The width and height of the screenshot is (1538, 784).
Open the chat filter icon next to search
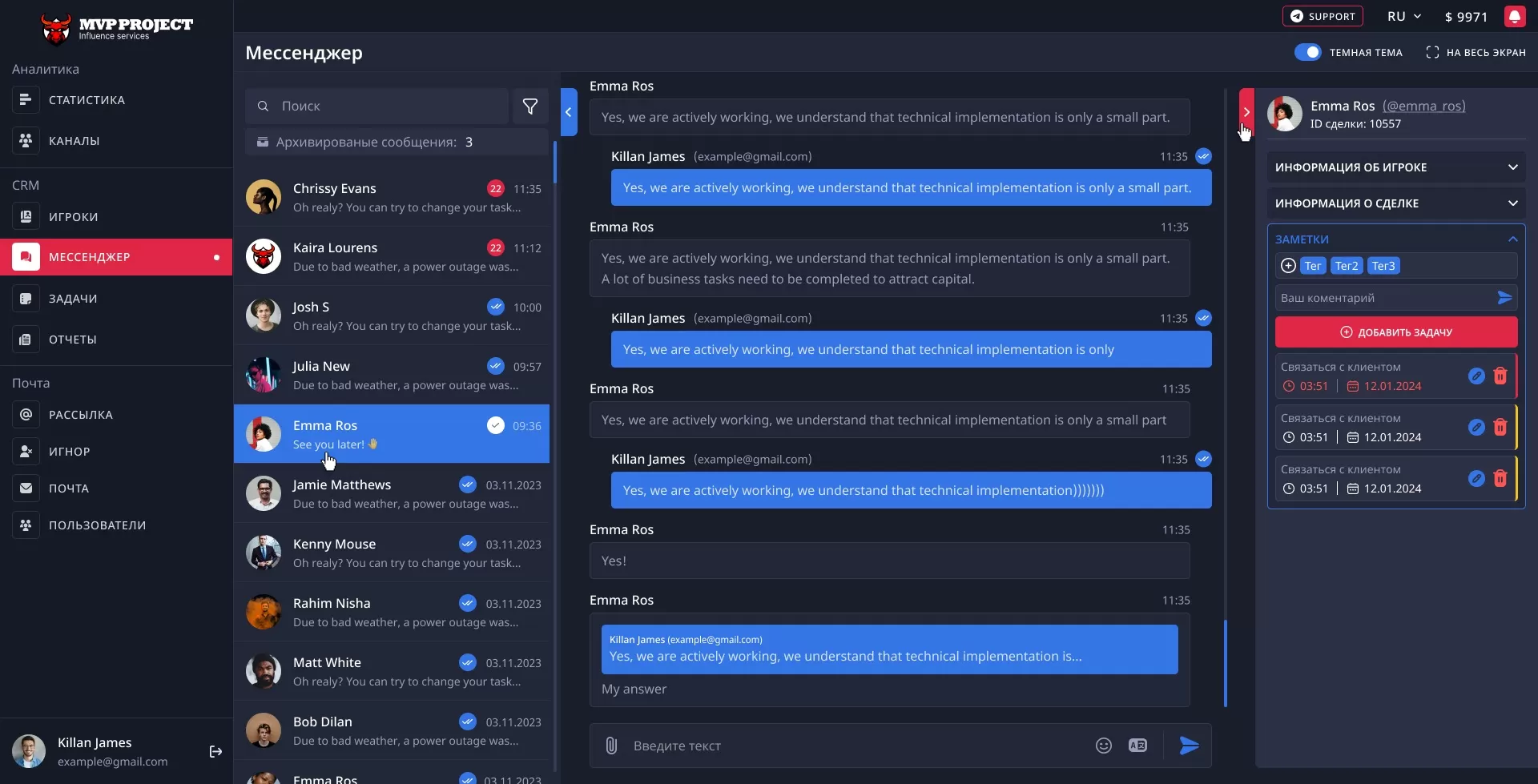click(530, 105)
